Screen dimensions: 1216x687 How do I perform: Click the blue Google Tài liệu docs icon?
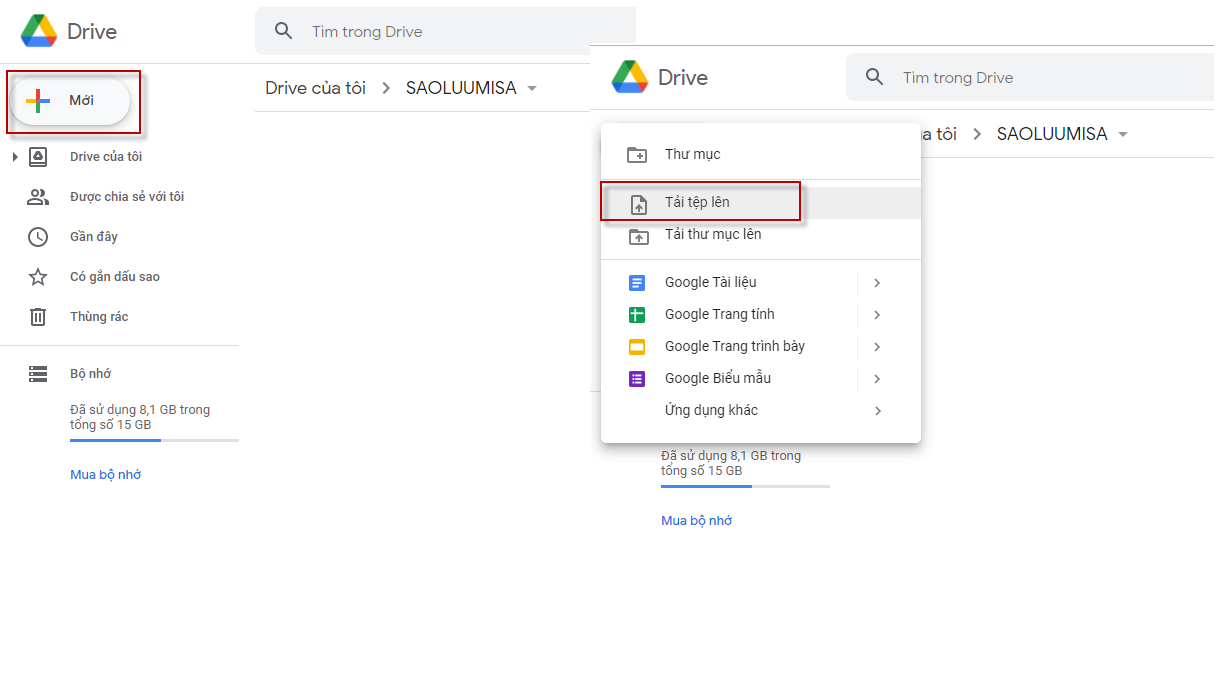point(637,283)
